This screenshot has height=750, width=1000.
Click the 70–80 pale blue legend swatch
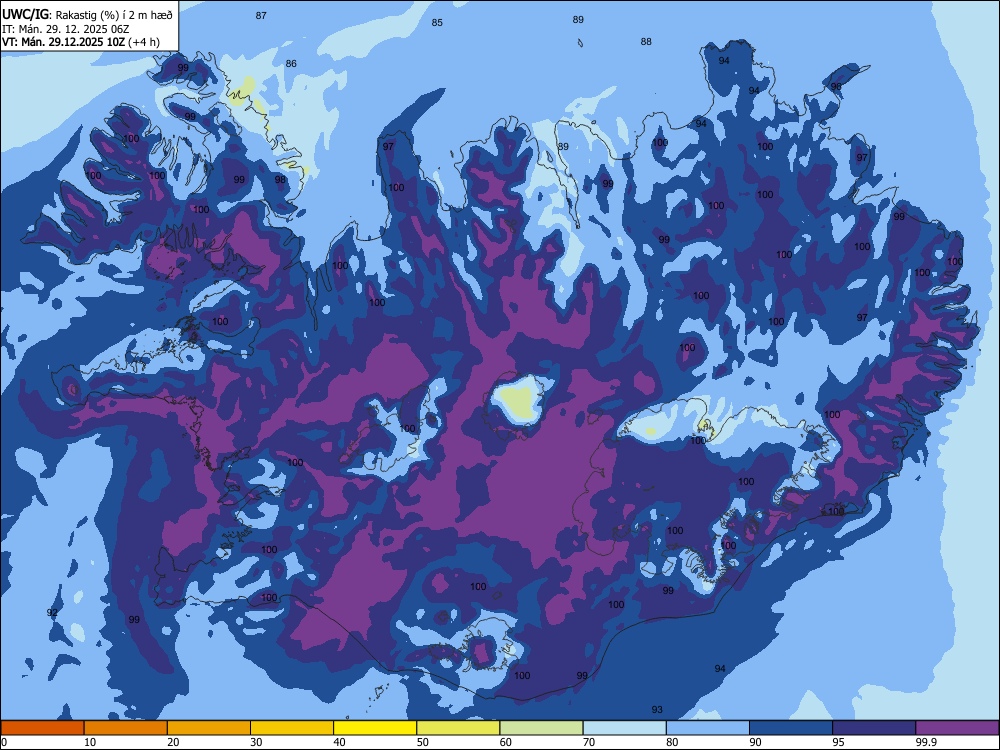click(x=624, y=728)
